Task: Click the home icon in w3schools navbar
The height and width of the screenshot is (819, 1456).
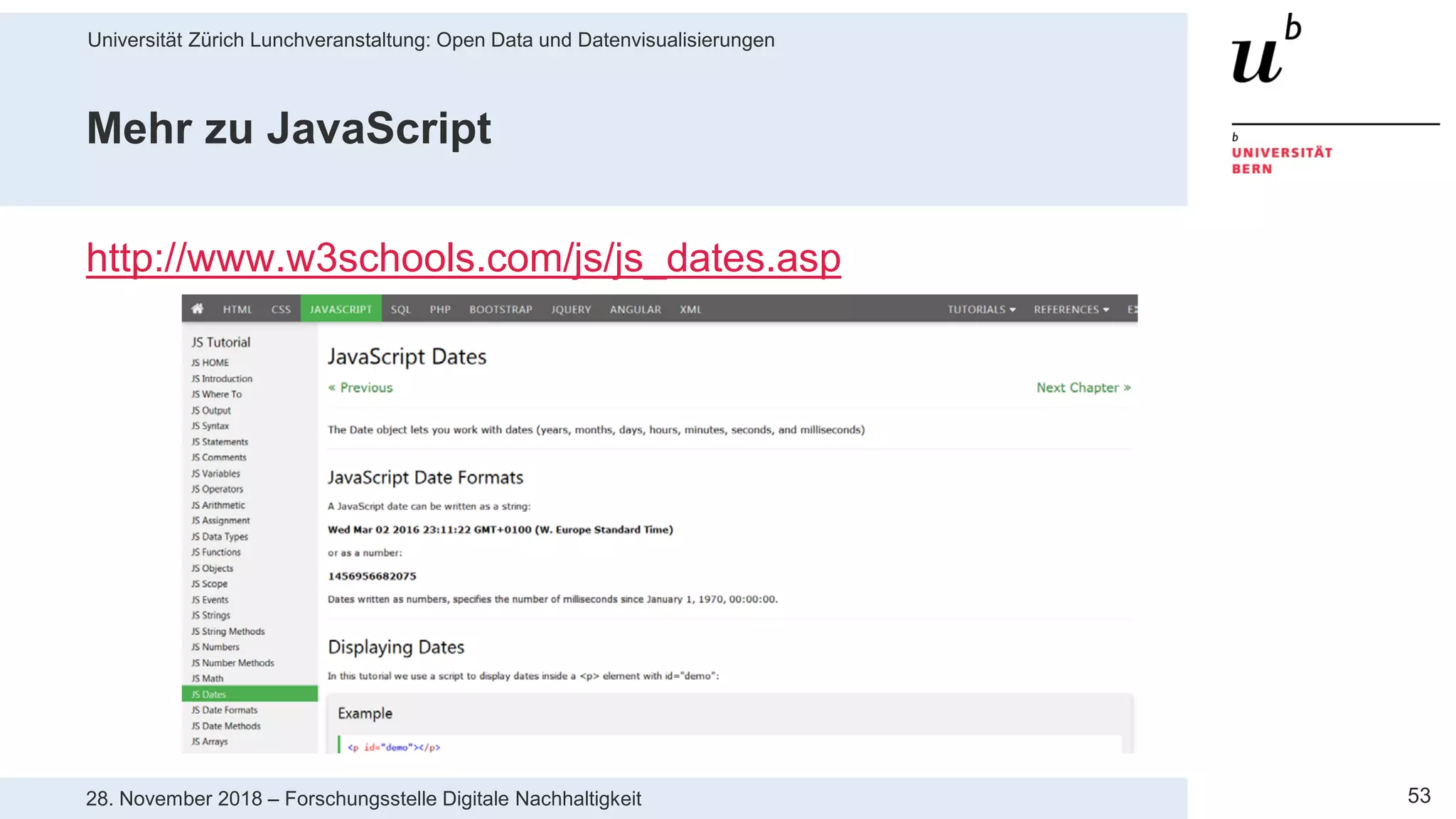Action: [x=198, y=309]
